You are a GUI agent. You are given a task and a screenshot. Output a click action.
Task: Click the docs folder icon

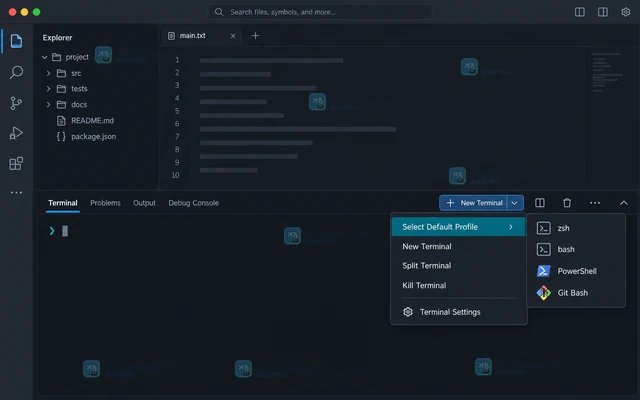(61, 104)
